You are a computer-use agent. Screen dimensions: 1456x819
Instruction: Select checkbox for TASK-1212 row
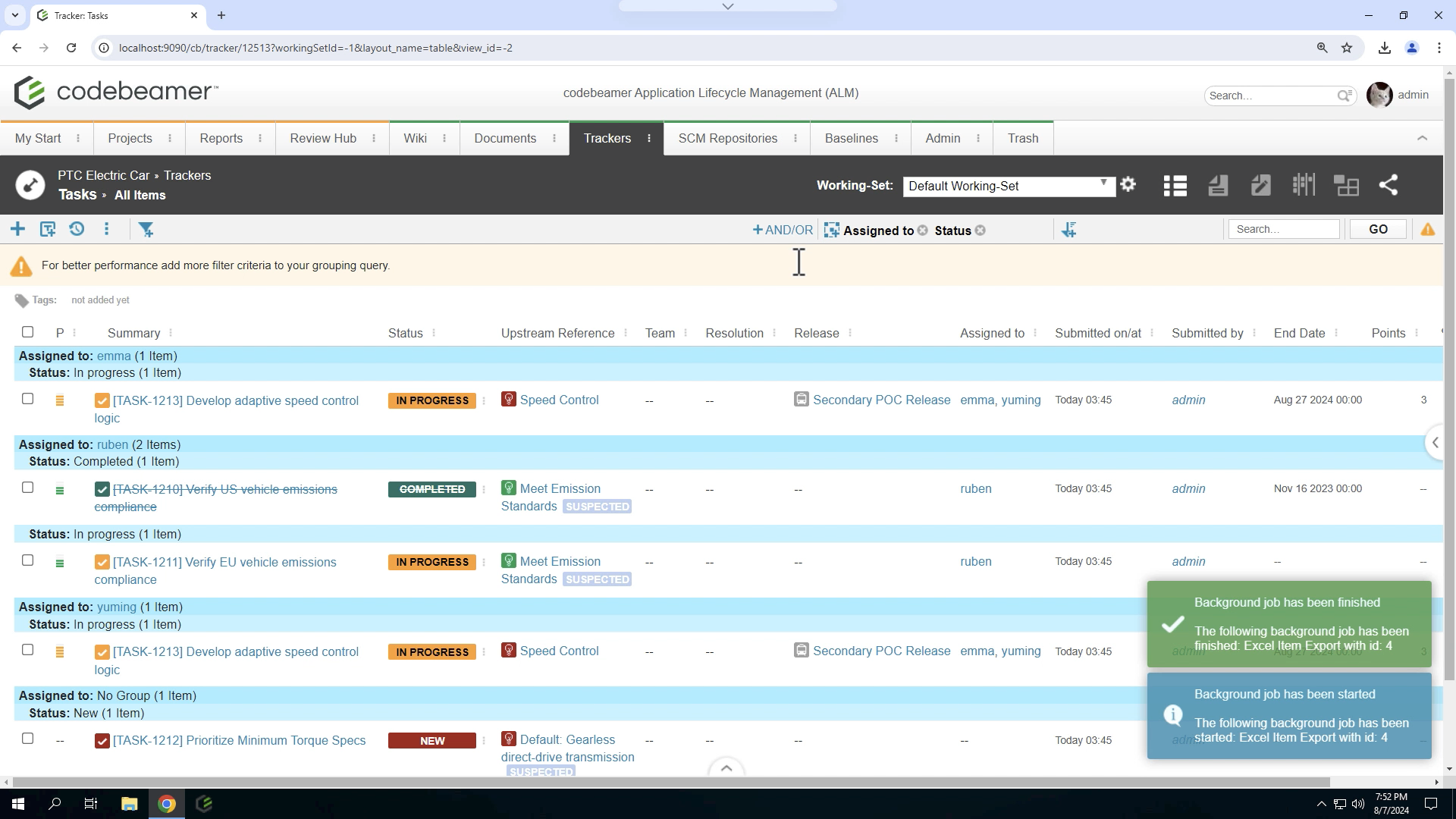pyautogui.click(x=28, y=739)
